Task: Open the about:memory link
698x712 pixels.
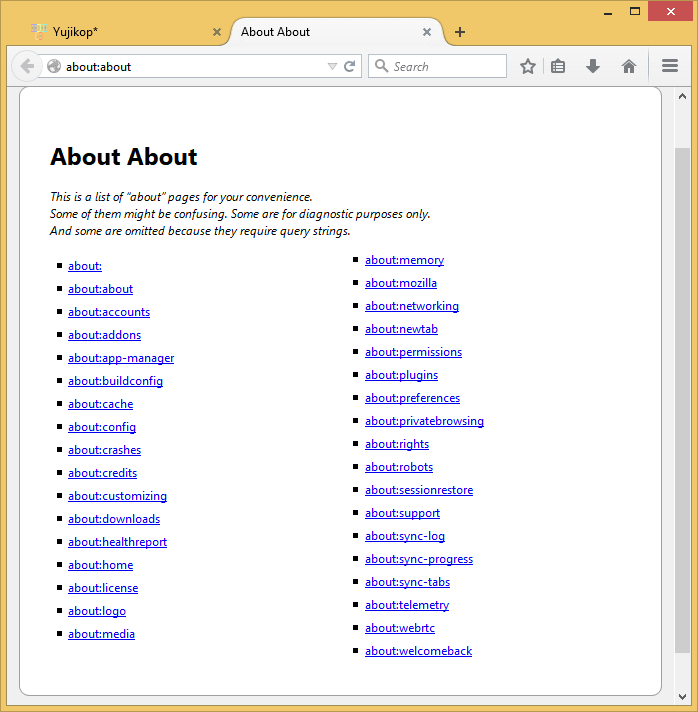Action: 405,260
